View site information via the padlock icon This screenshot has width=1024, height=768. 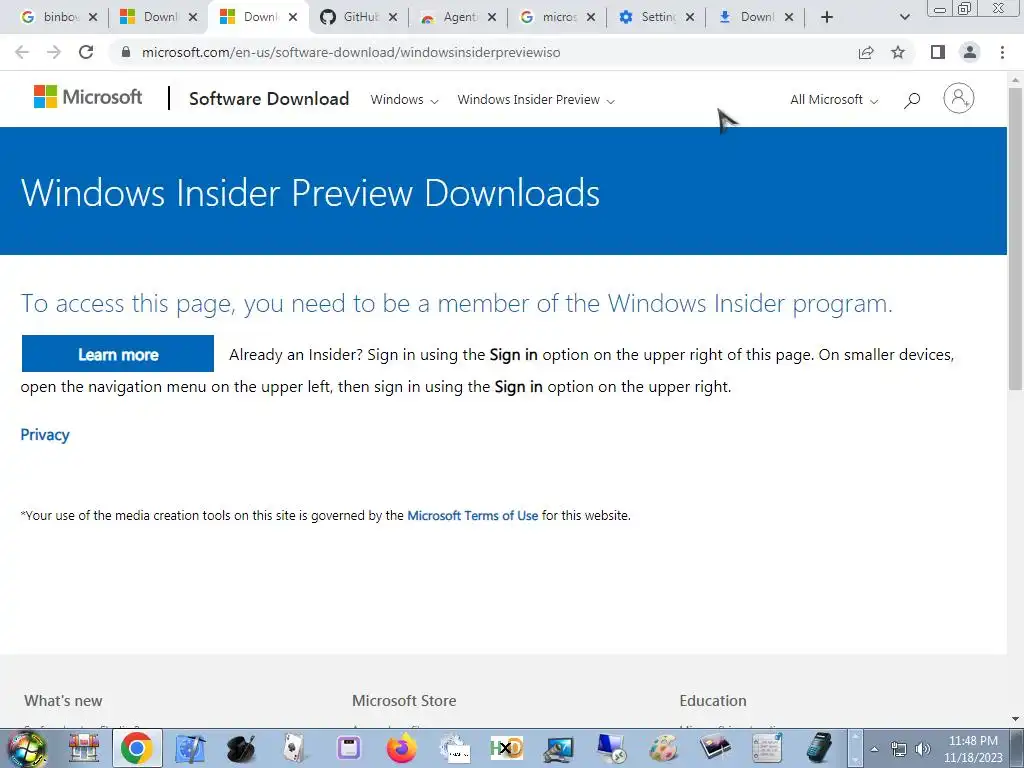[x=126, y=52]
